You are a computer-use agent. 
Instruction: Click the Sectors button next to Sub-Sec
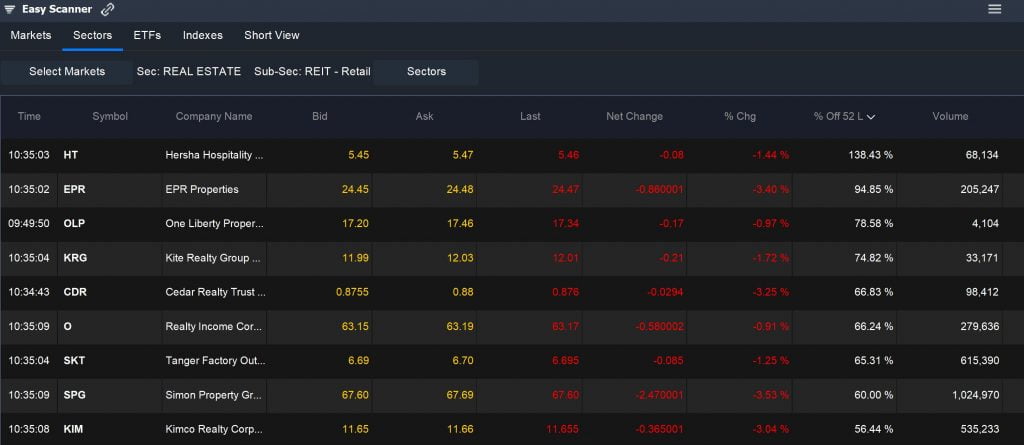[x=426, y=72]
